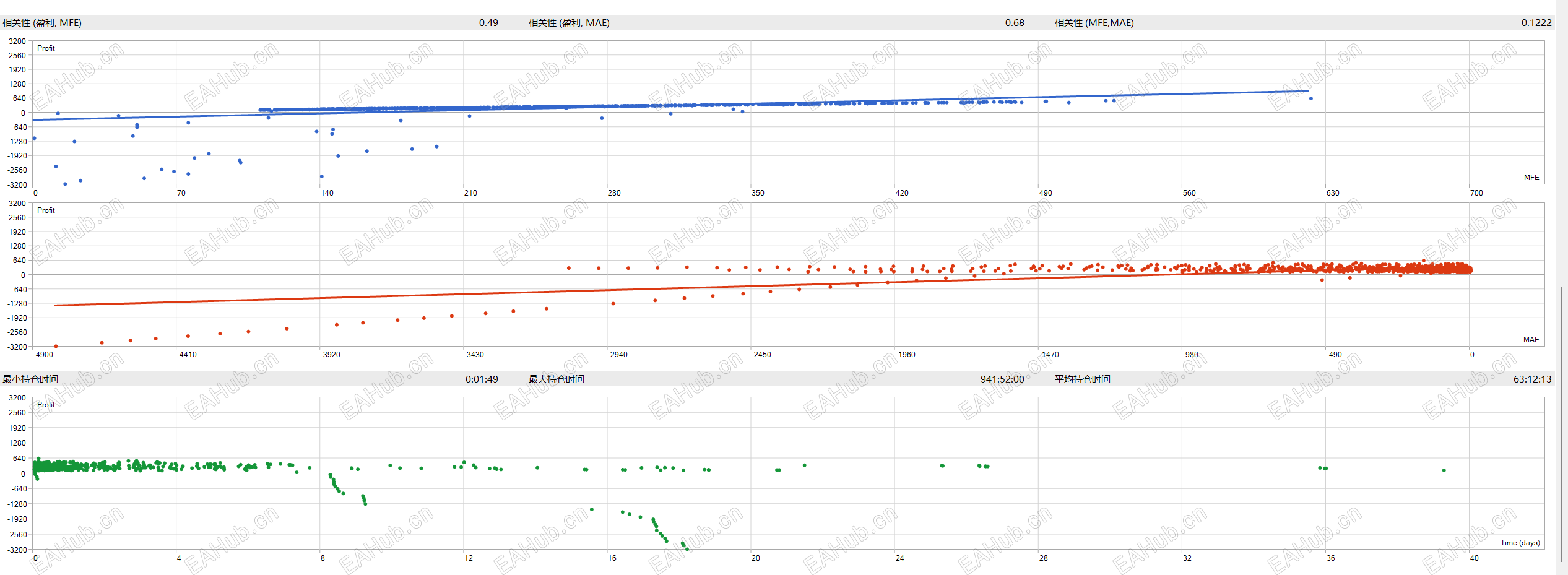Click the -3920 tick on the MAE axis
1568x575 pixels.
[330, 355]
